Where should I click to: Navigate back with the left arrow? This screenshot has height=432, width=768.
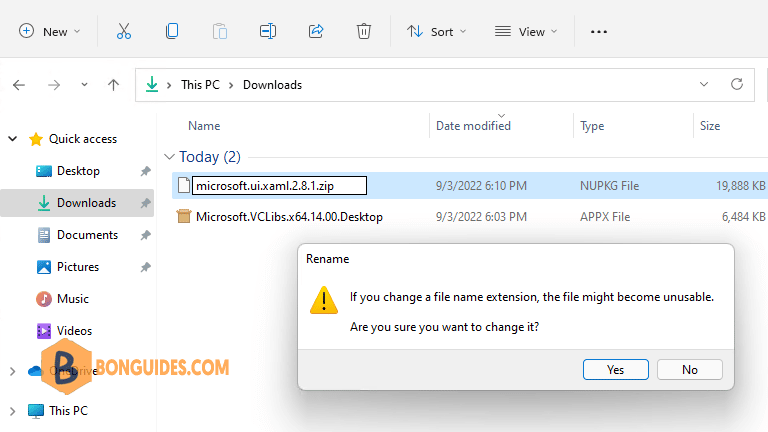(19, 85)
